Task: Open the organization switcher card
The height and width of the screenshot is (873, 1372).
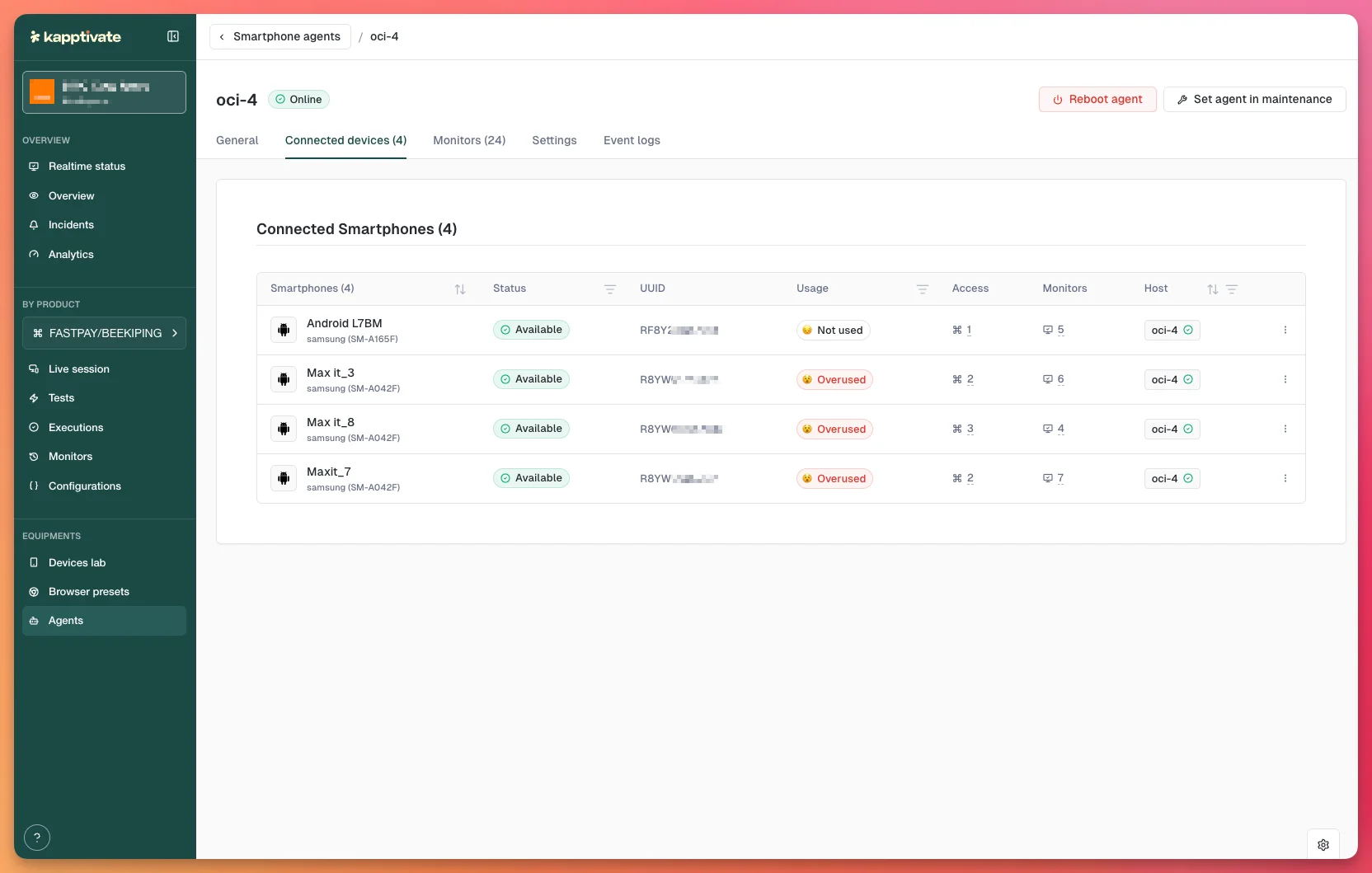Action: (x=104, y=92)
